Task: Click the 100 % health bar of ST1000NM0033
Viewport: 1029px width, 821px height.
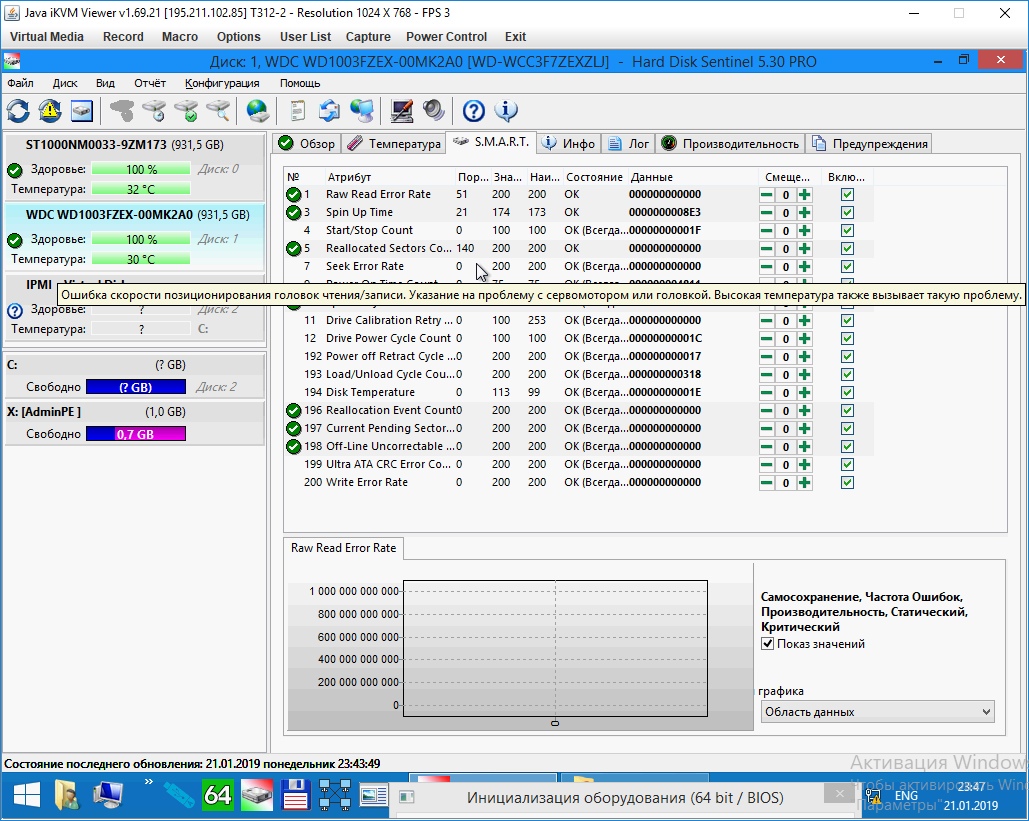Action: [x=140, y=169]
